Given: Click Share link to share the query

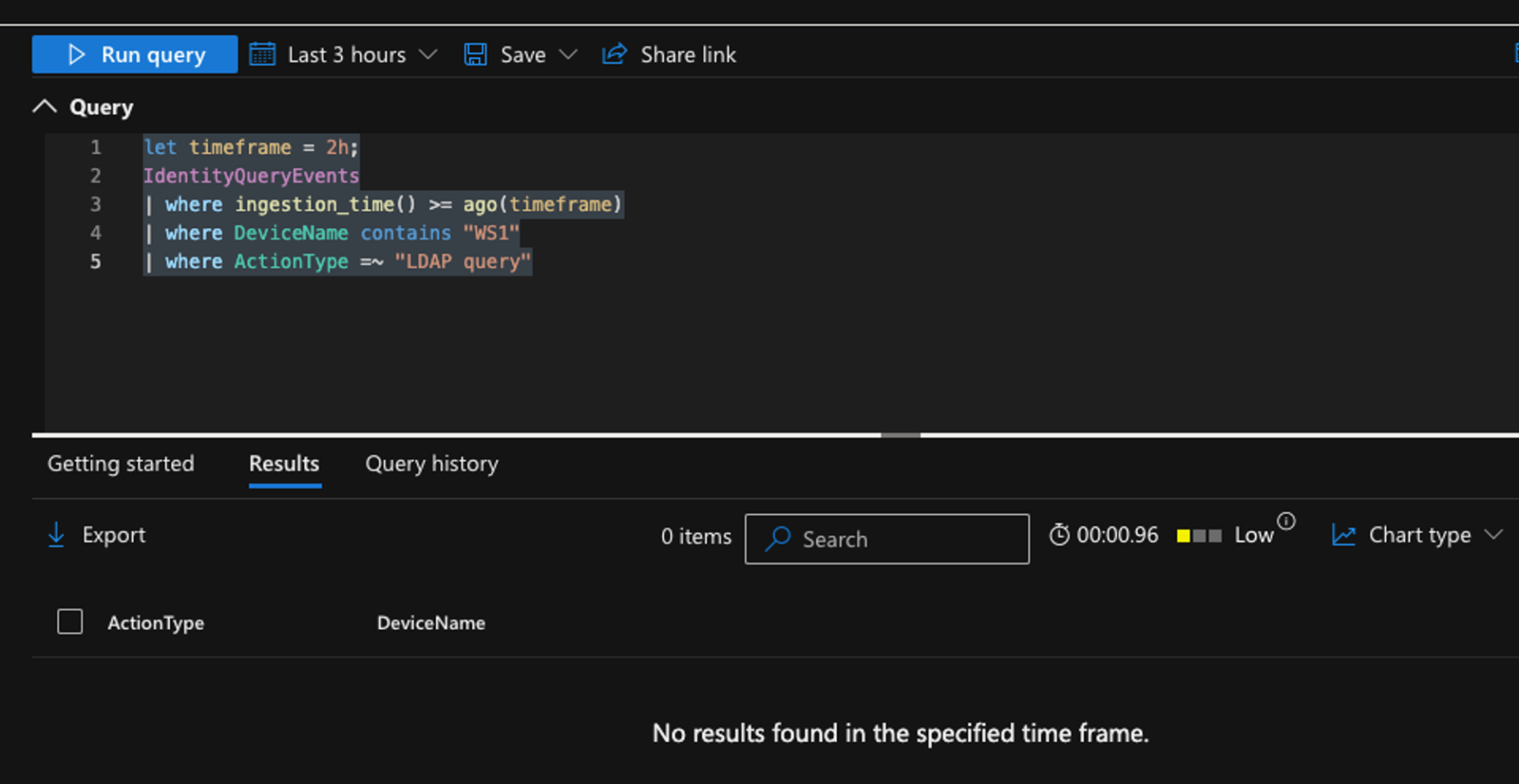Looking at the screenshot, I should pyautogui.click(x=688, y=54).
